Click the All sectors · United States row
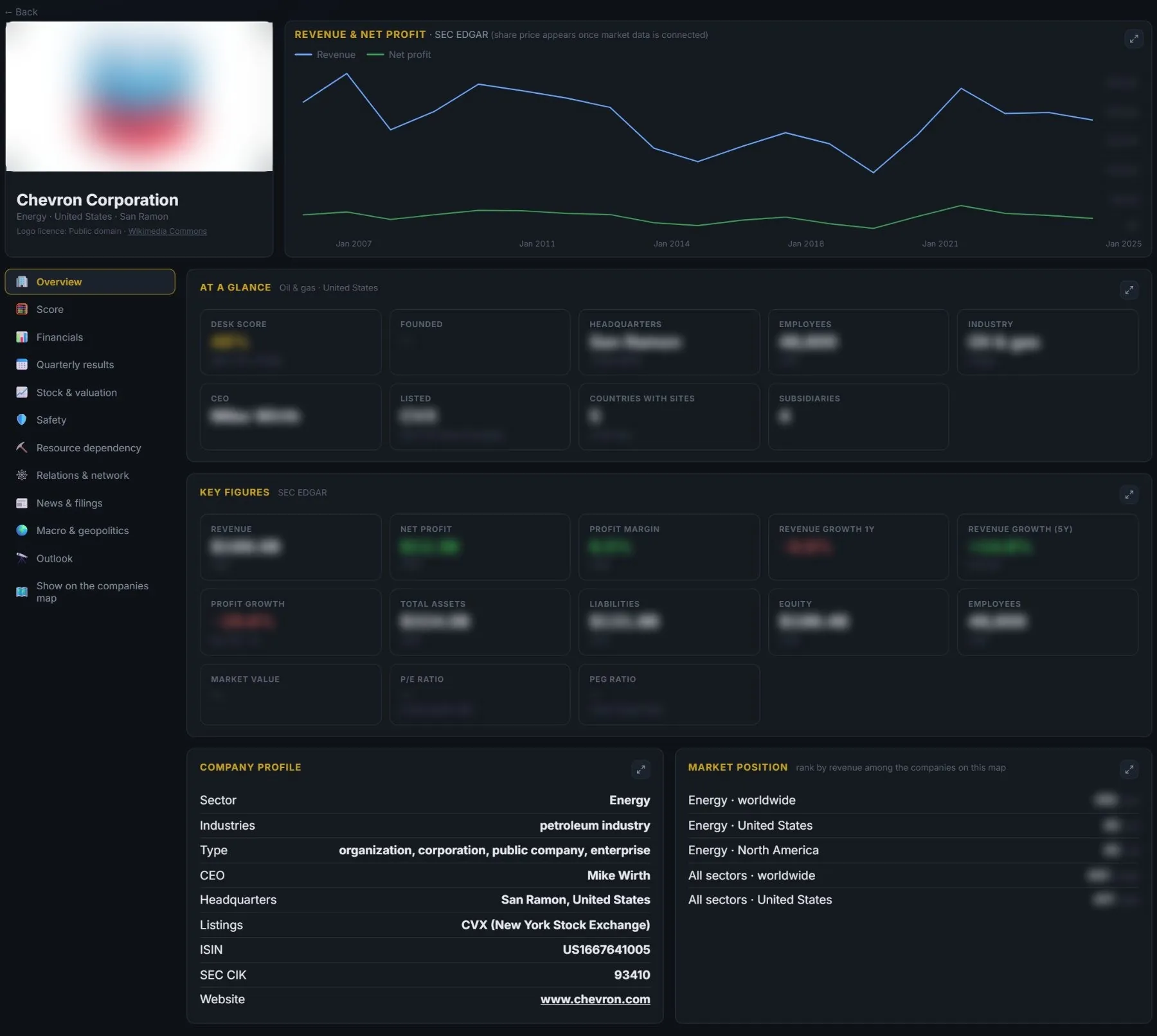Screen dimensions: 1157x1036 913,900
